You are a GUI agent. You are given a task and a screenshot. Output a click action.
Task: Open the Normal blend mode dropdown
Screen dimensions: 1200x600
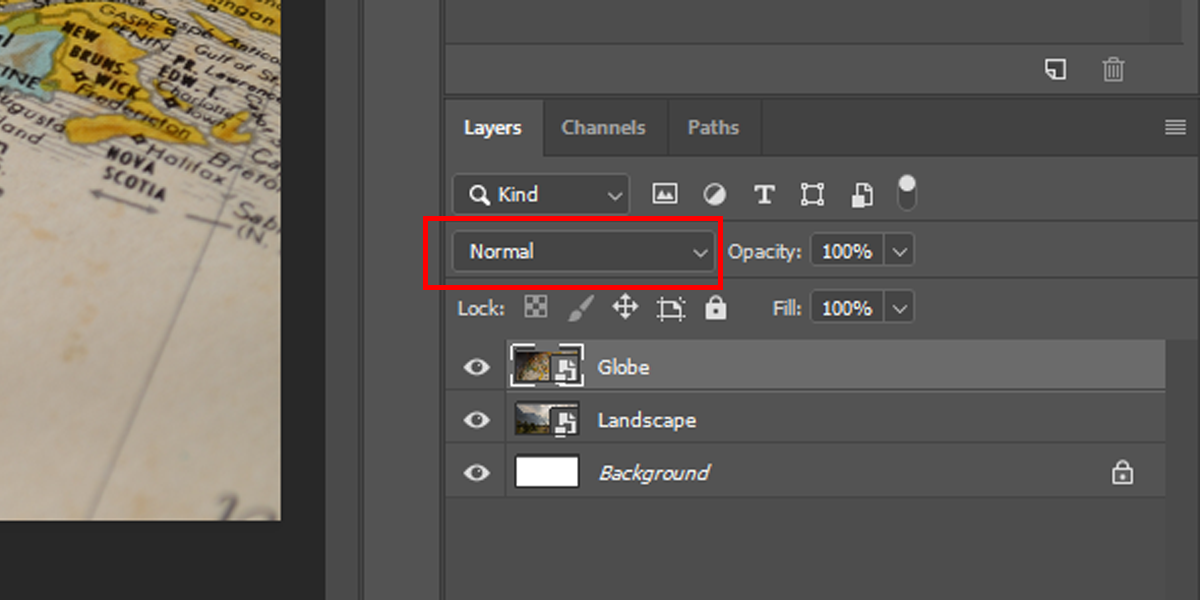[x=583, y=252]
